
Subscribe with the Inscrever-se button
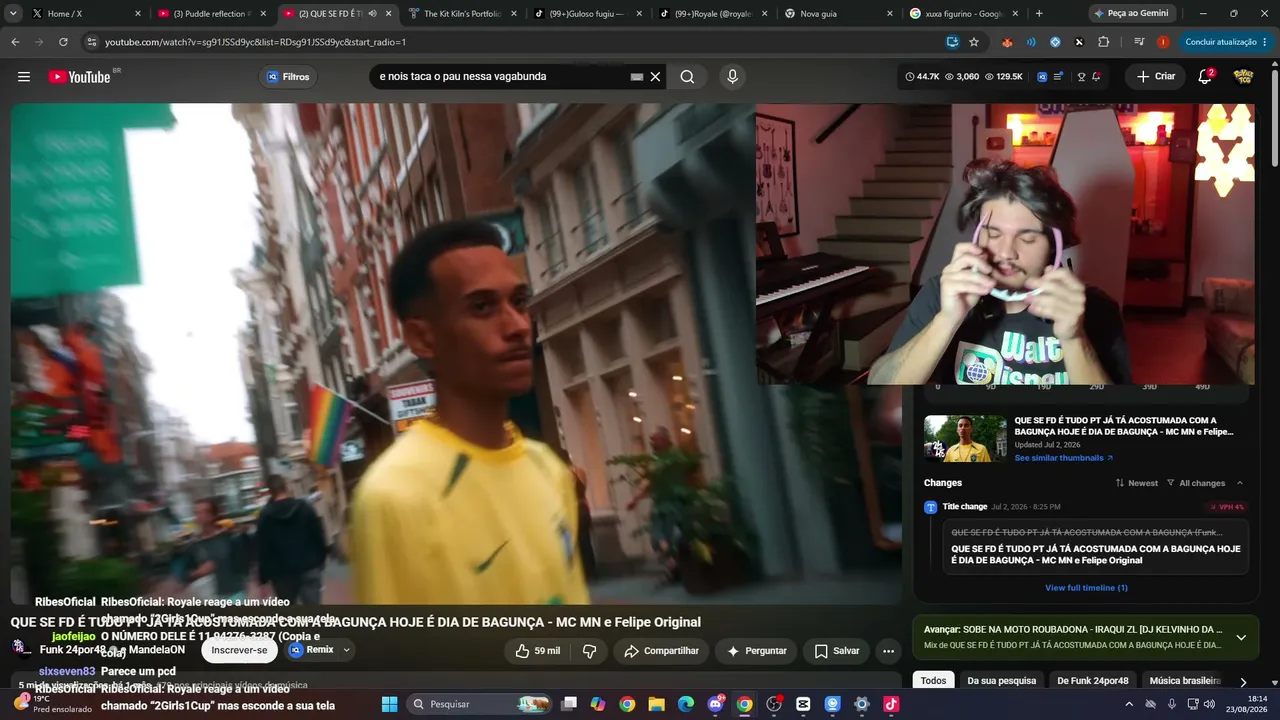coord(239,650)
